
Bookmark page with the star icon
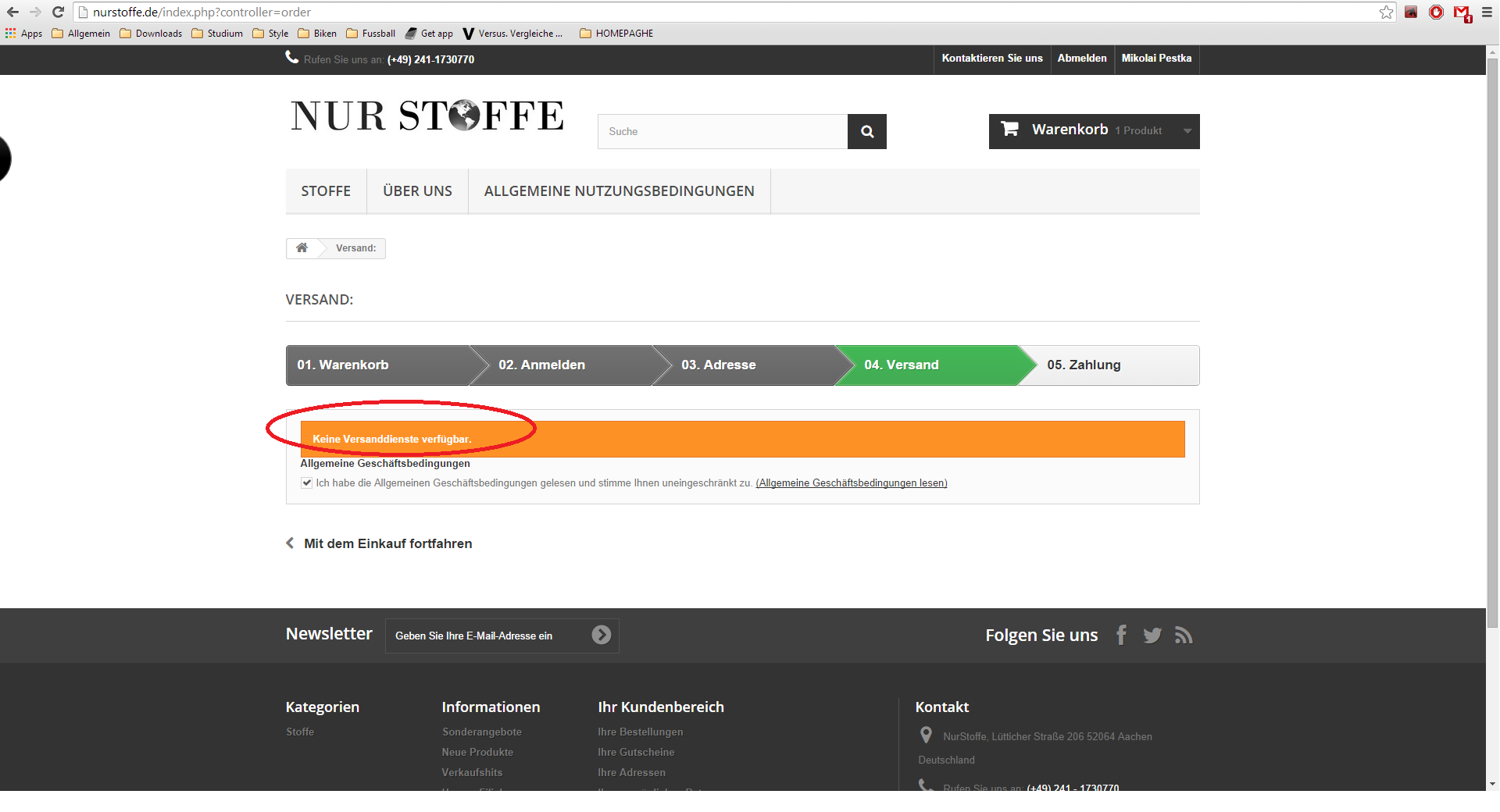click(x=1386, y=12)
